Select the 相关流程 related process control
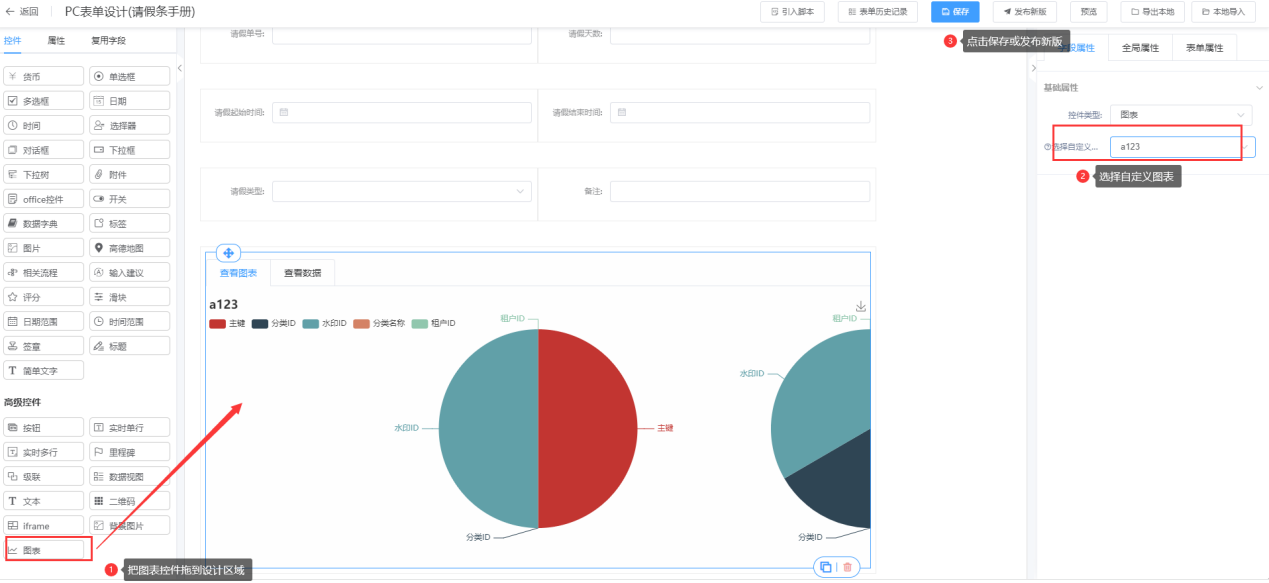This screenshot has height=583, width=1269. pos(43,272)
